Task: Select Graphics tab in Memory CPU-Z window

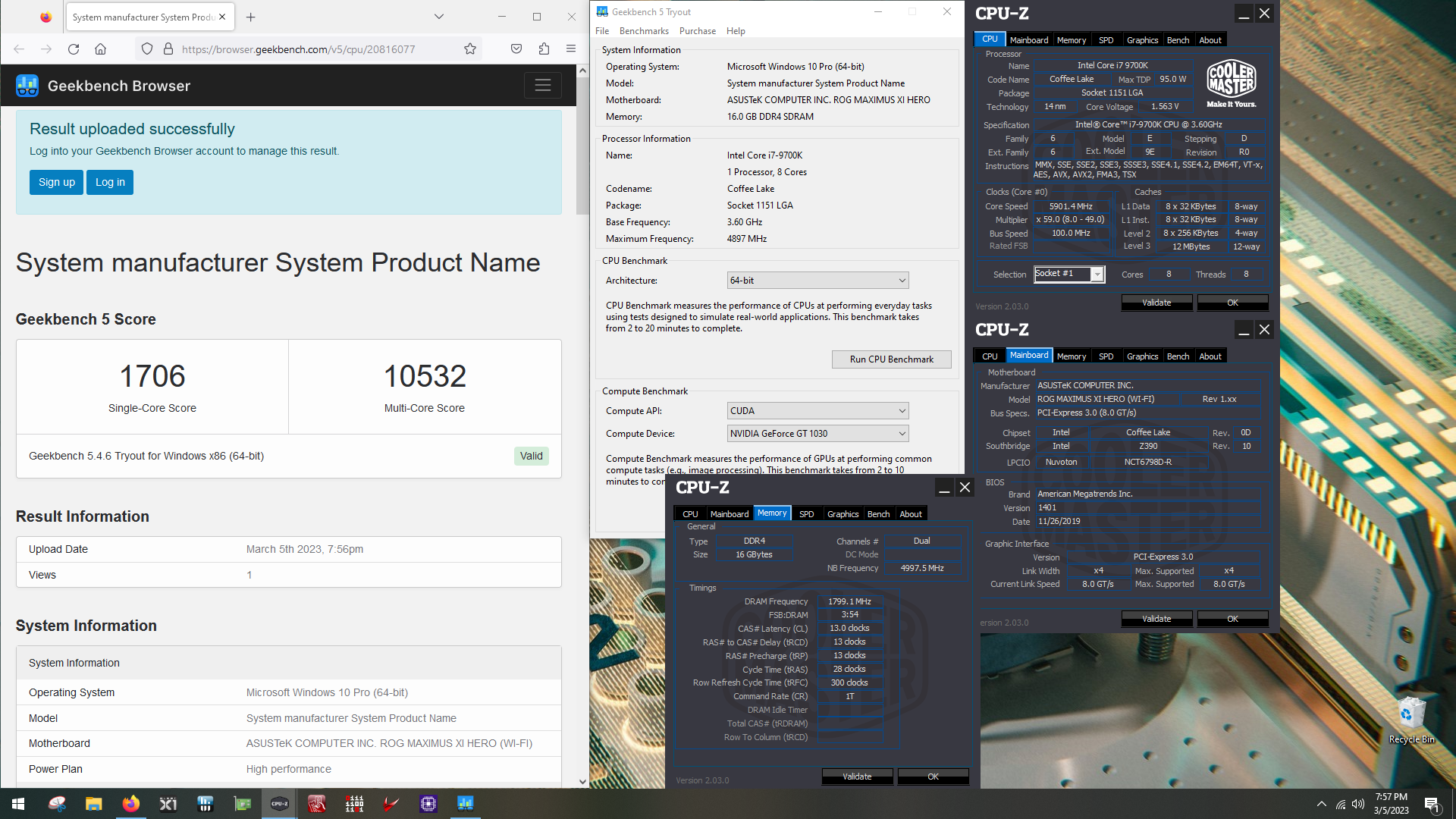Action: 843,514
